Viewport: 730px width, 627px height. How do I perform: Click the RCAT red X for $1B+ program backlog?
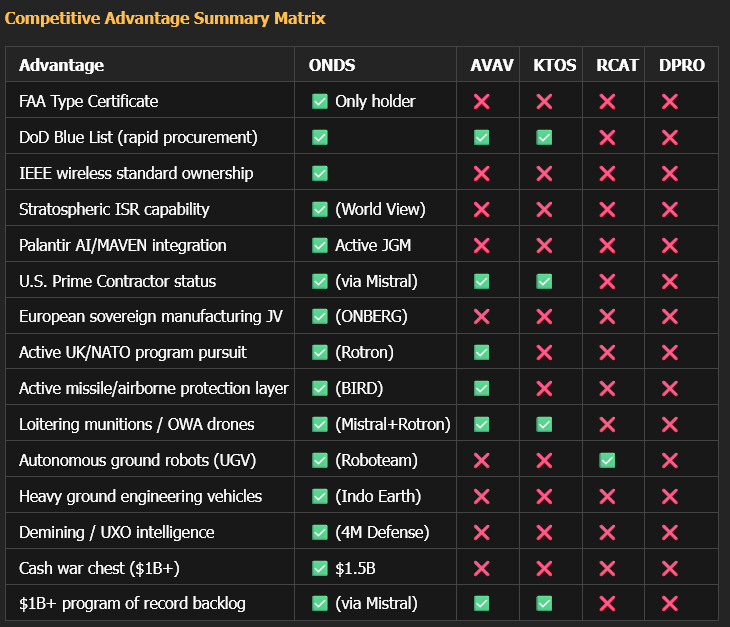point(607,604)
